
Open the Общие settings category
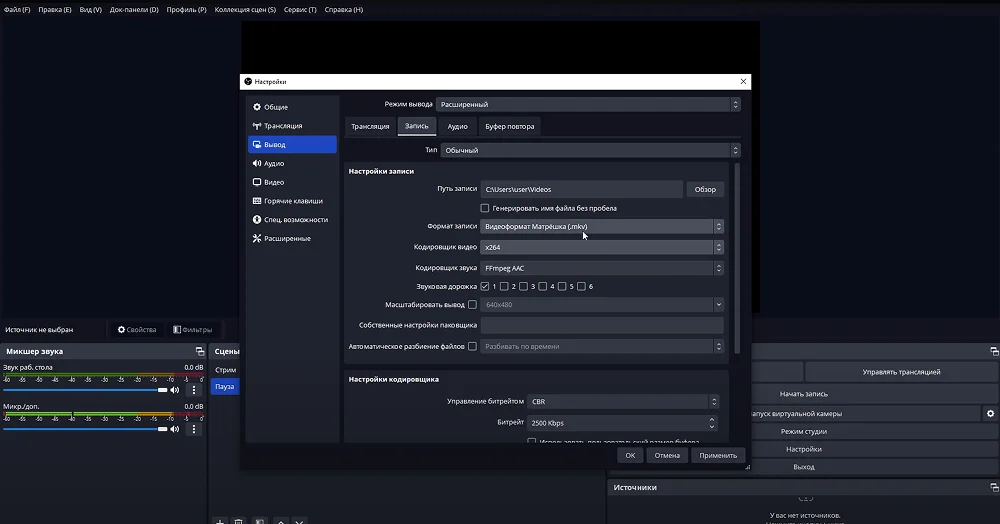(x=275, y=107)
